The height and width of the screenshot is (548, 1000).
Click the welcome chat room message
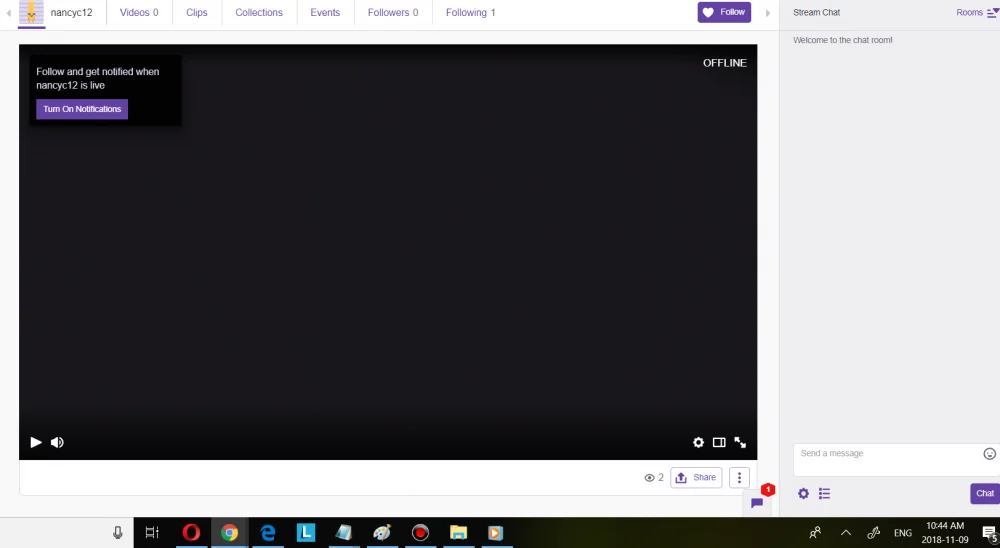click(x=842, y=40)
